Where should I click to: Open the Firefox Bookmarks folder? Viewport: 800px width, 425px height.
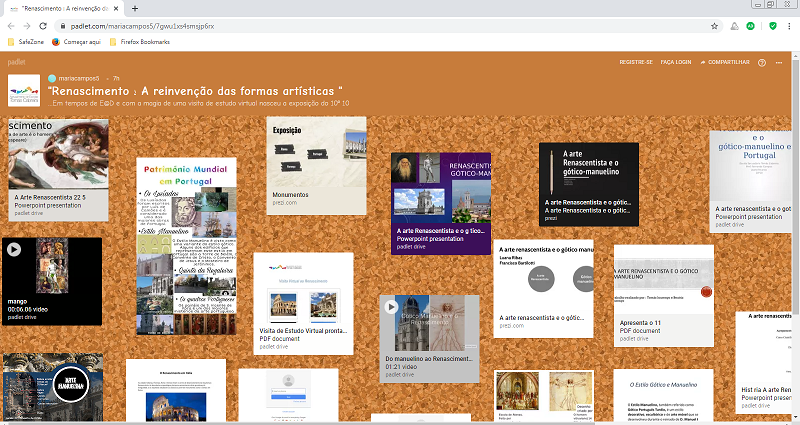[140, 42]
